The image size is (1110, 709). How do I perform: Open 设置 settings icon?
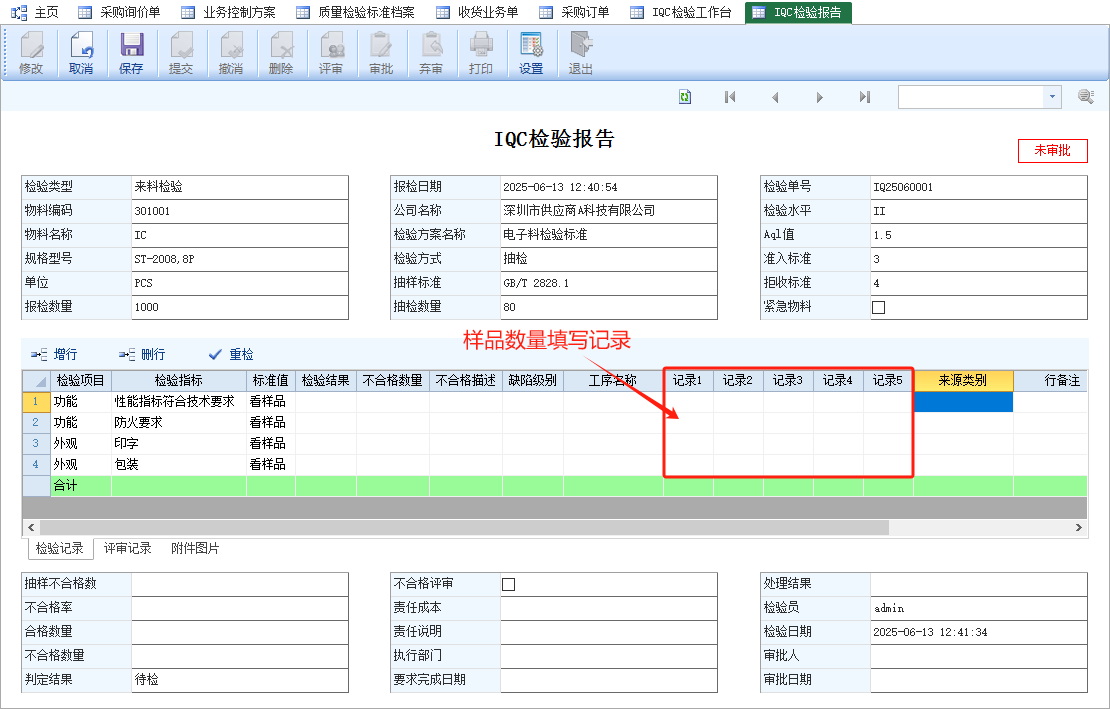pos(531,53)
